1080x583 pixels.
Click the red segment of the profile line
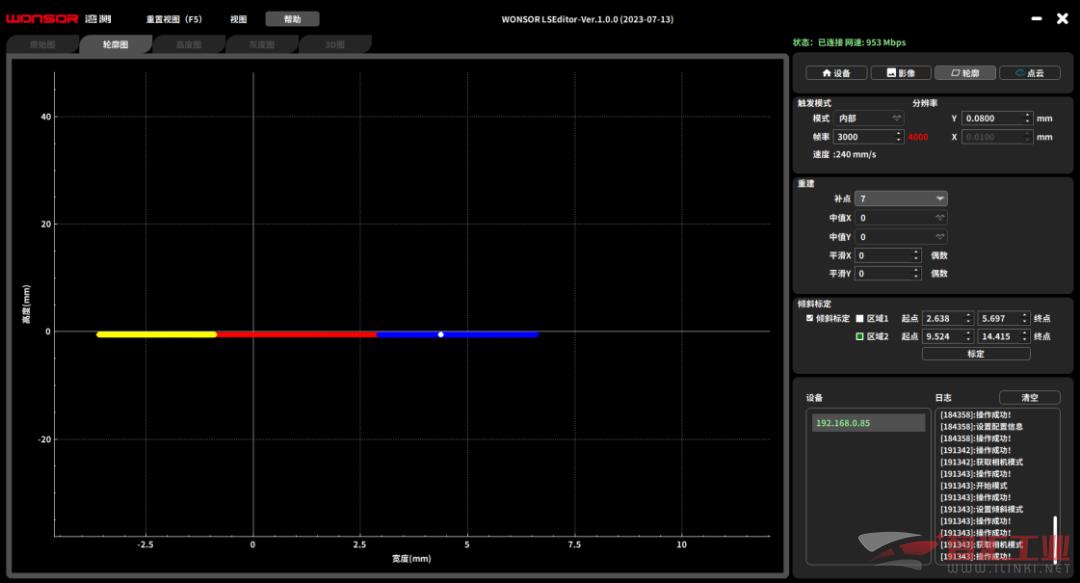coord(297,335)
